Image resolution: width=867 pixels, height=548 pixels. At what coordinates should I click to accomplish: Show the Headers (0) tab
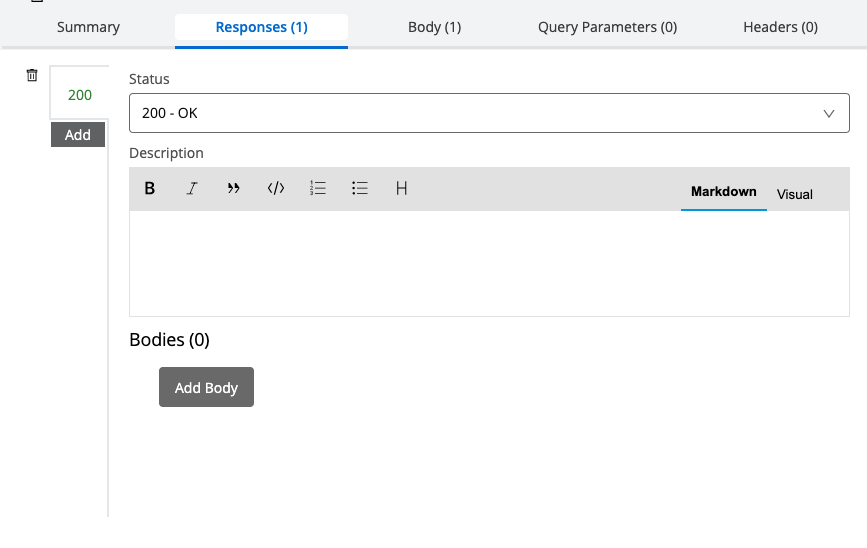click(x=780, y=27)
